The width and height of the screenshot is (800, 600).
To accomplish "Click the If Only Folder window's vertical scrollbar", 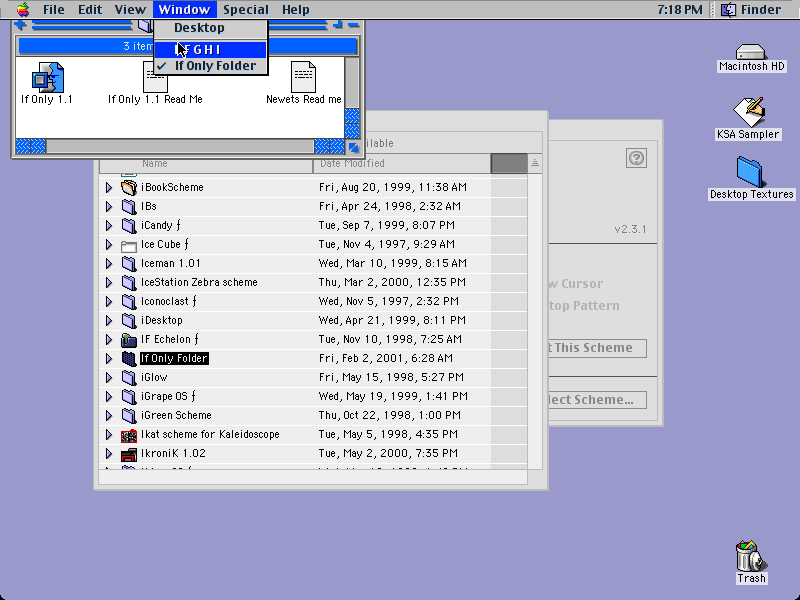I will [x=352, y=97].
